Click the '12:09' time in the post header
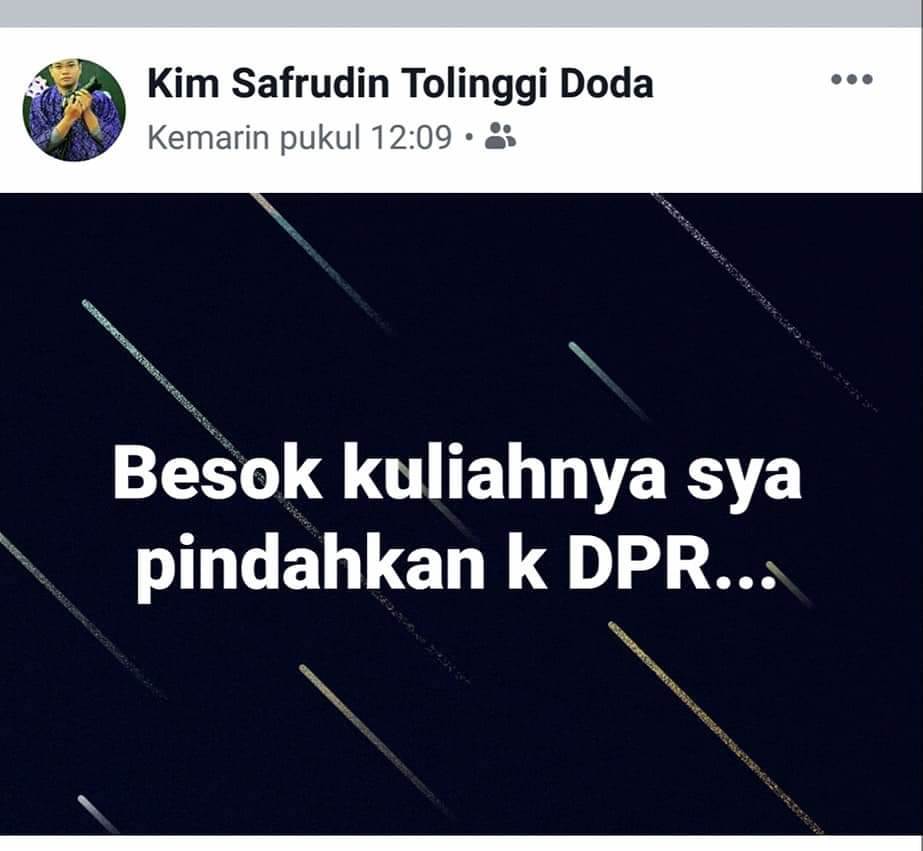Viewport: 923px width, 851px height. (x=411, y=138)
